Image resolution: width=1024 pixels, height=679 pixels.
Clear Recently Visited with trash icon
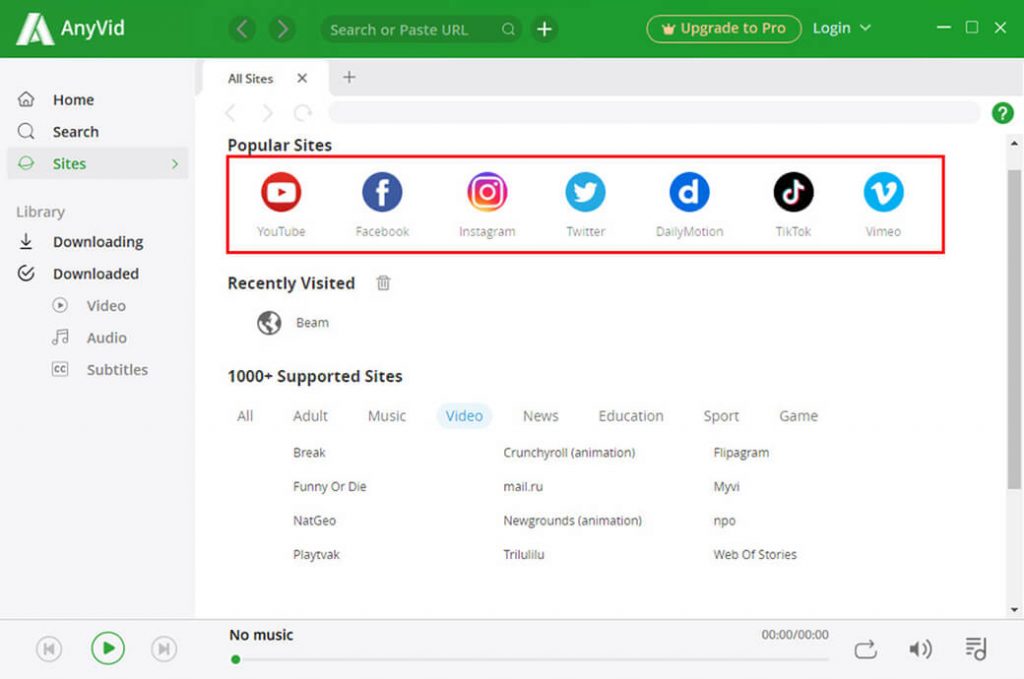tap(383, 283)
